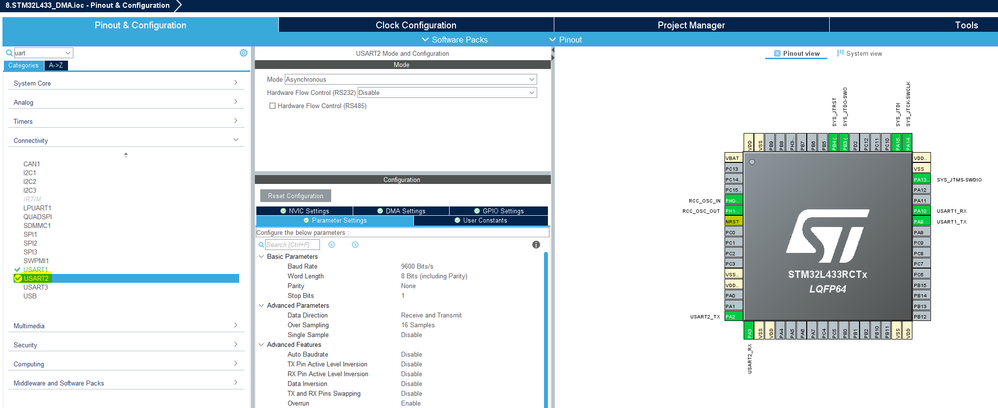Image resolution: width=998 pixels, height=408 pixels.
Task: Select the PA11 pin on the chip
Action: pyautogui.click(x=920, y=200)
